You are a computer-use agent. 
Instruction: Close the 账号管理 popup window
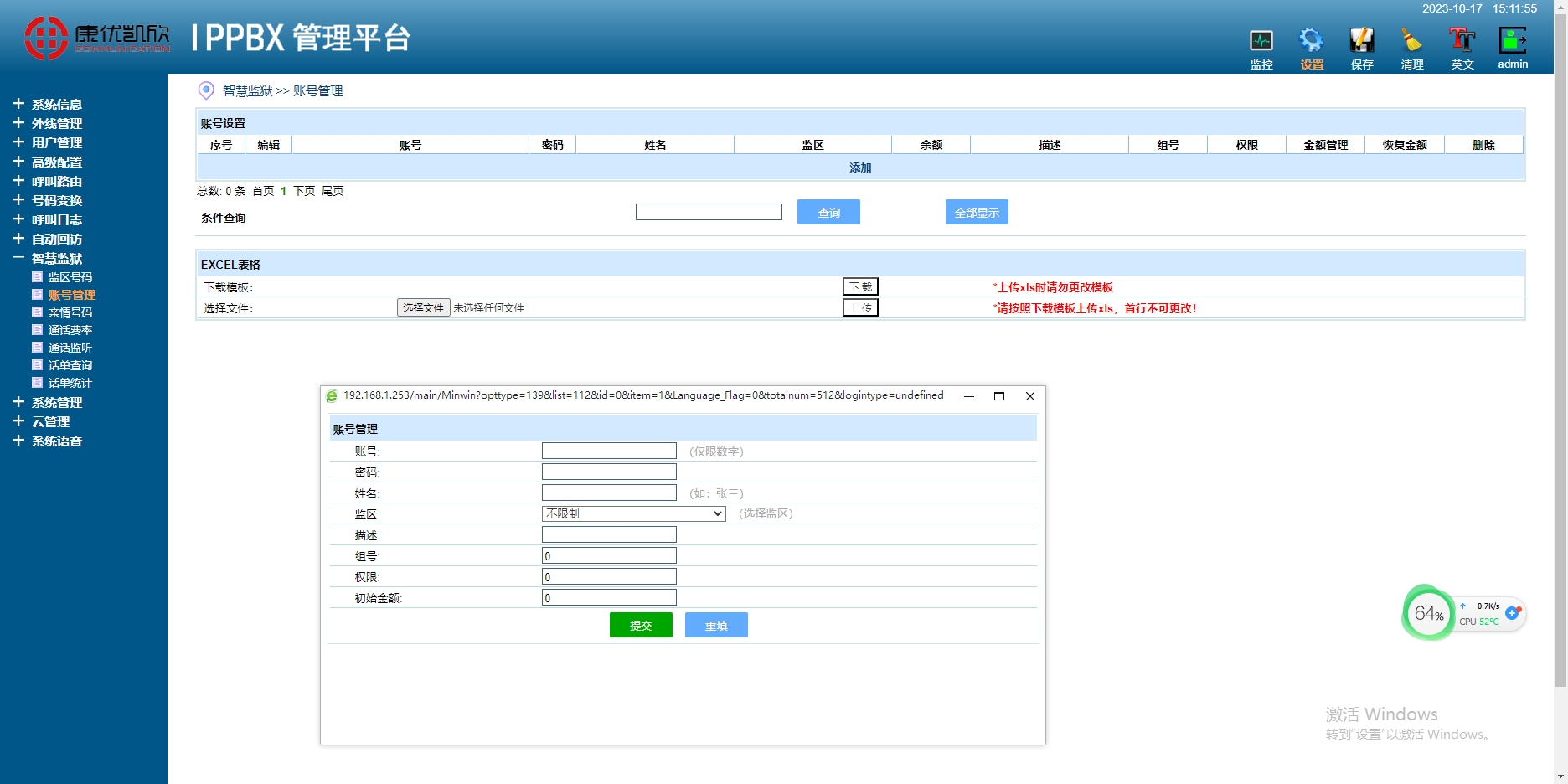[x=1030, y=396]
